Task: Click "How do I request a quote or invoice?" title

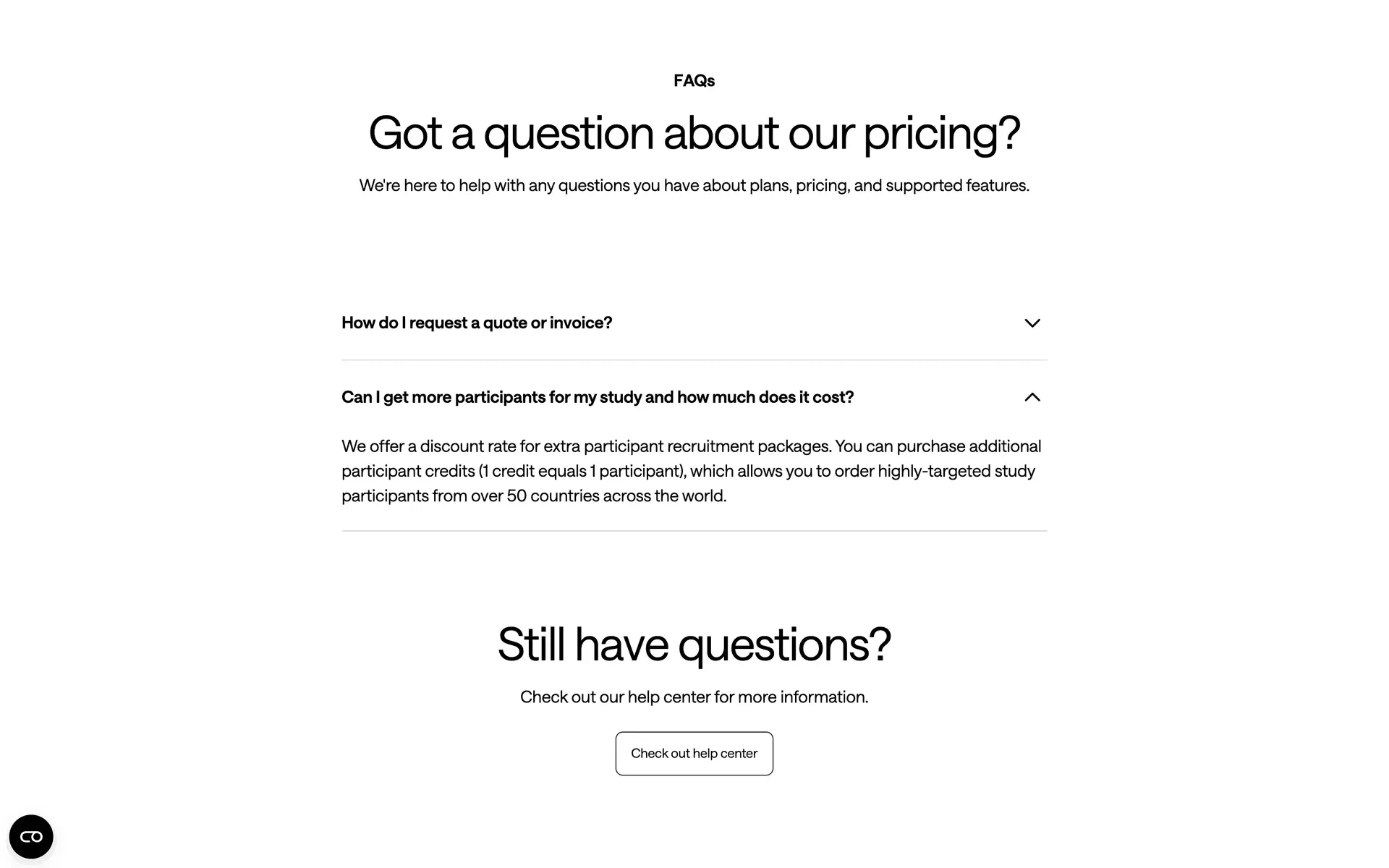Action: [477, 323]
